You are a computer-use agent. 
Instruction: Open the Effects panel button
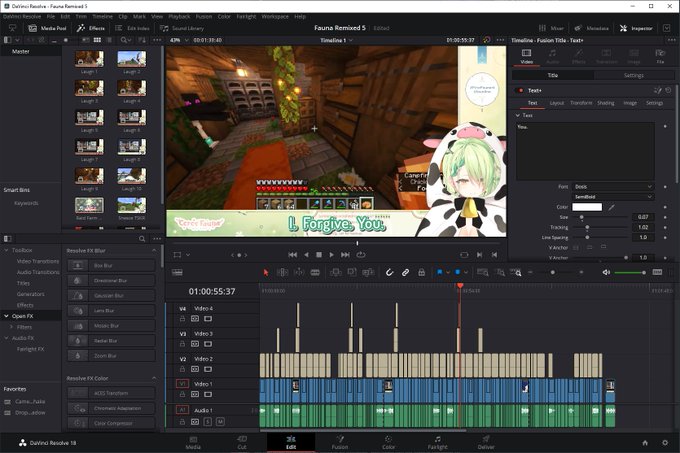click(91, 28)
